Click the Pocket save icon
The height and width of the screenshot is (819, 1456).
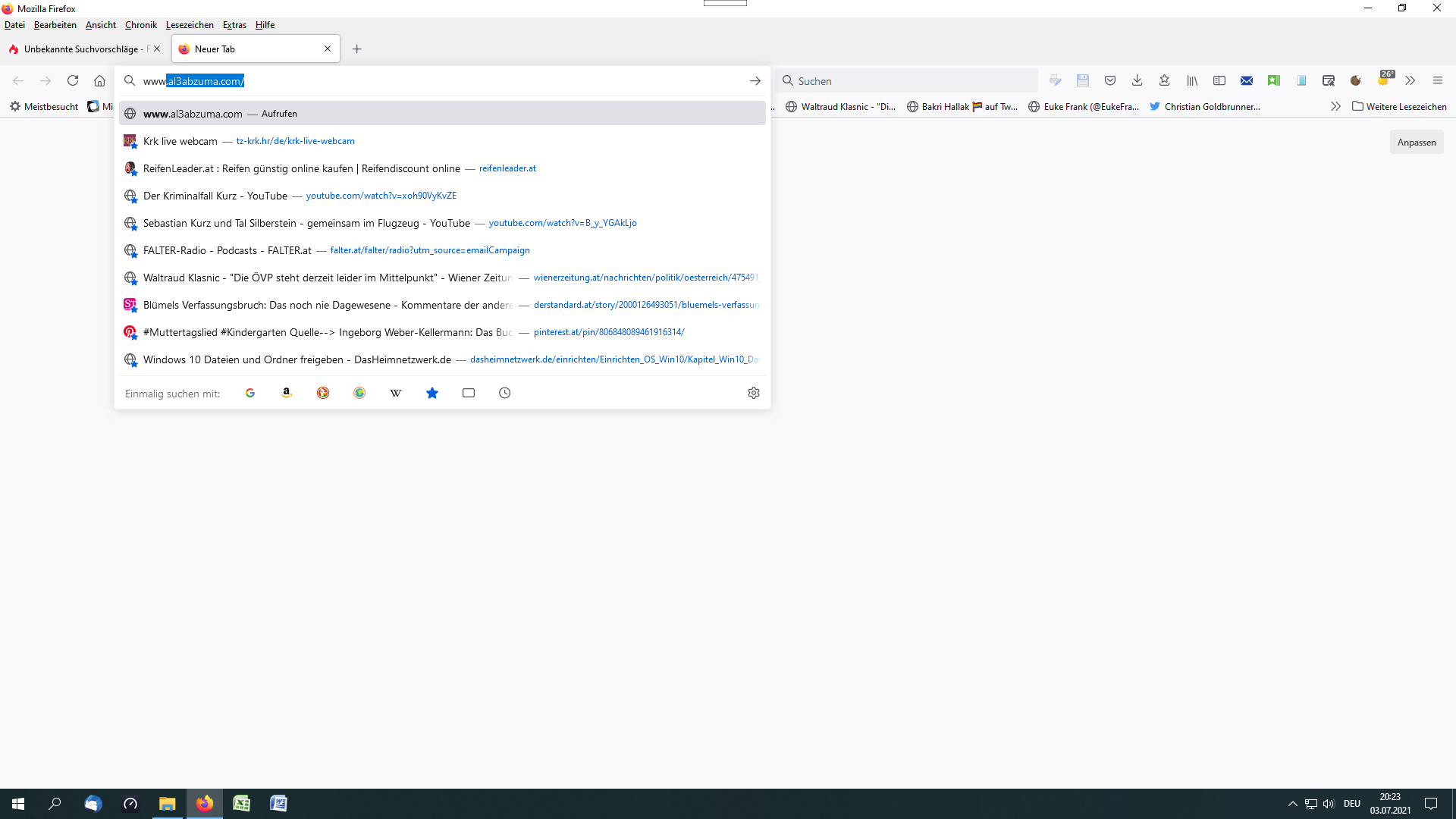[x=1110, y=80]
